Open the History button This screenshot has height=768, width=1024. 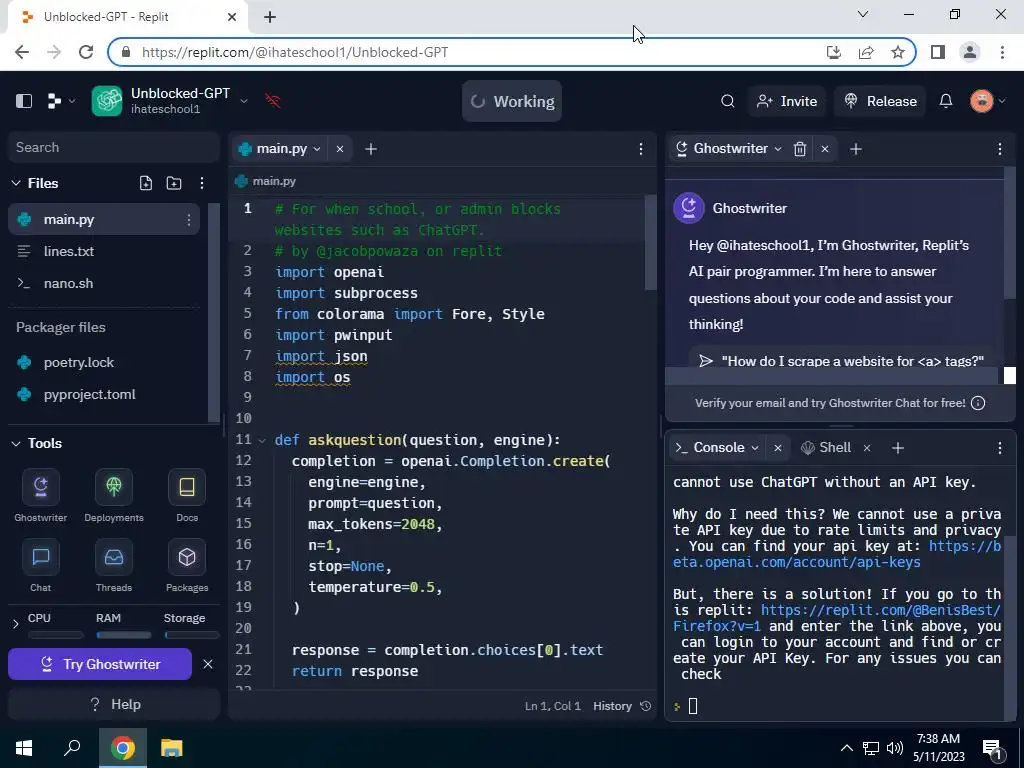pos(622,706)
